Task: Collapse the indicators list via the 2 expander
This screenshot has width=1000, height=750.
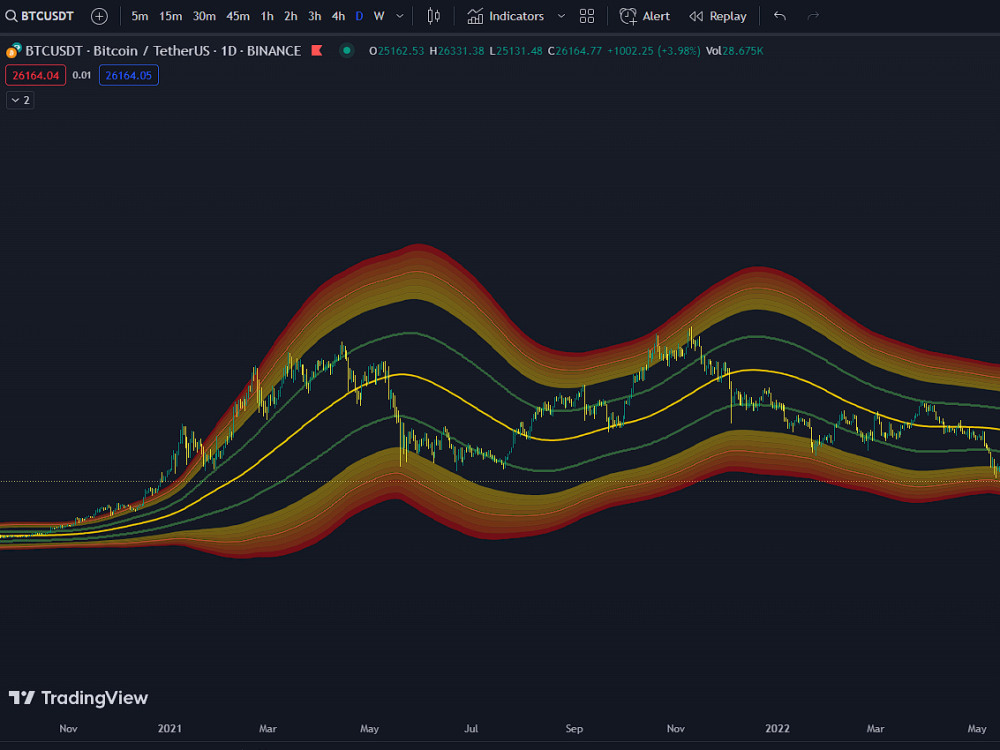Action: [x=20, y=100]
